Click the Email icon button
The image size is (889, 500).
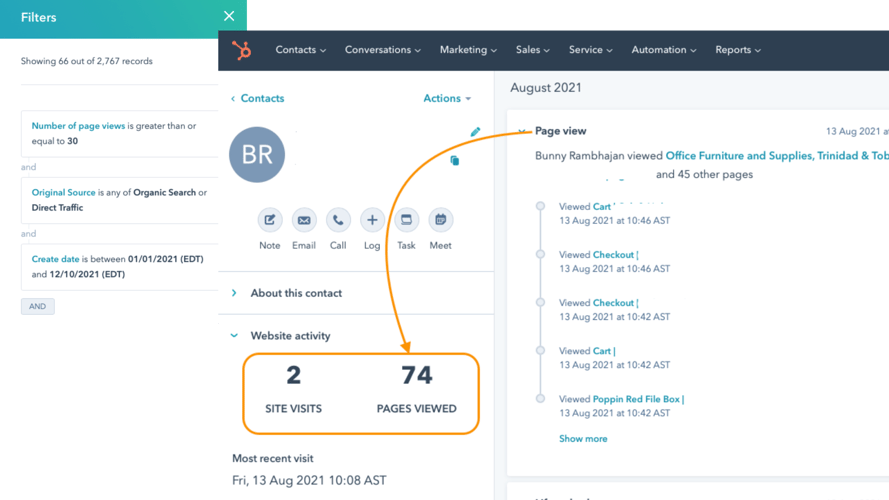pos(304,220)
